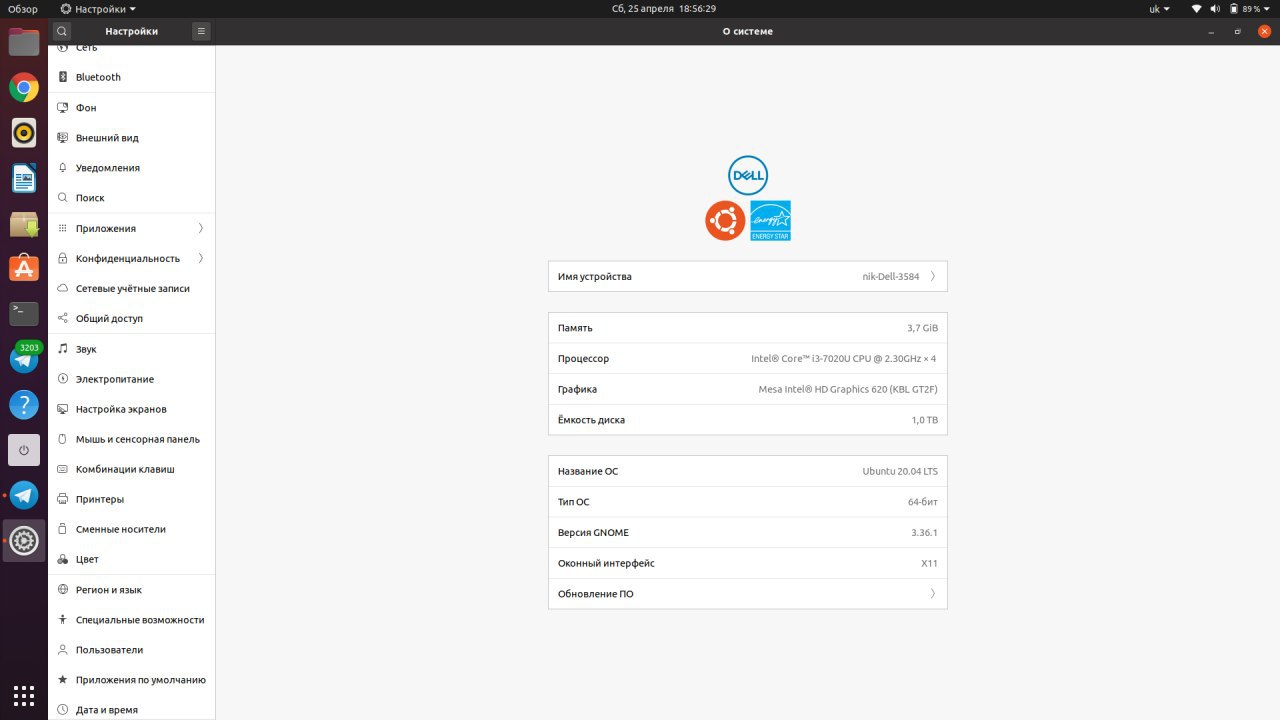1280x720 pixels.
Task: Open Files manager from dock
Action: [24, 42]
